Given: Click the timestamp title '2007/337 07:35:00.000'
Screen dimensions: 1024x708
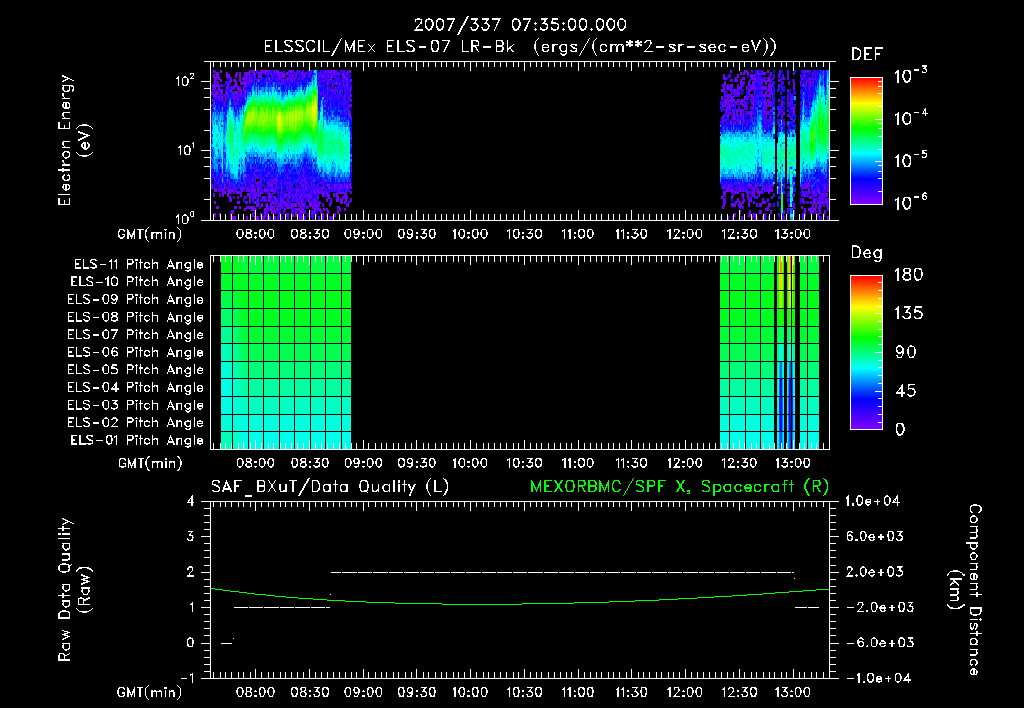Looking at the screenshot, I should point(520,25).
